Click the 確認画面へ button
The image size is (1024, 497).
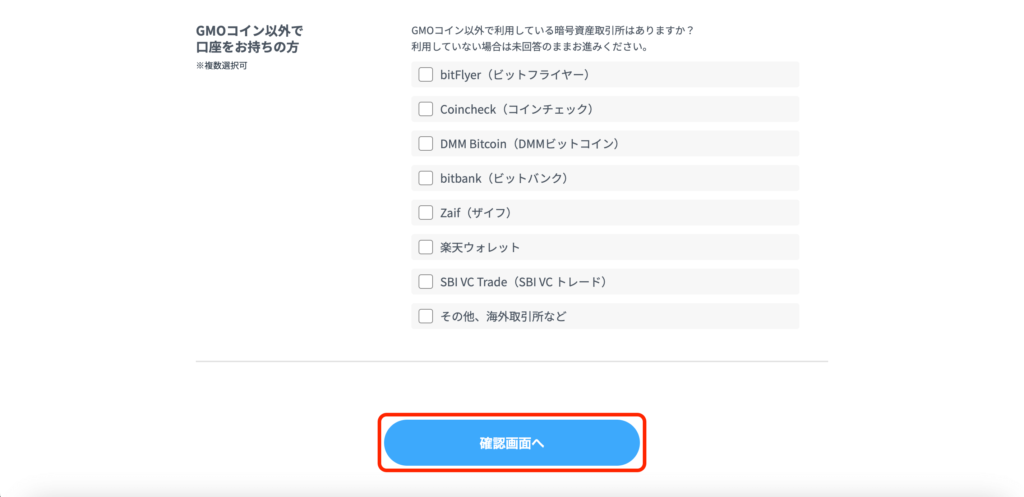[x=512, y=443]
